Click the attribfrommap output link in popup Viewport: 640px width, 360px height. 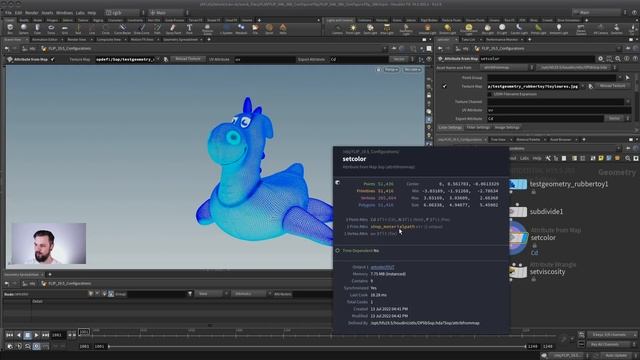[x=382, y=267]
